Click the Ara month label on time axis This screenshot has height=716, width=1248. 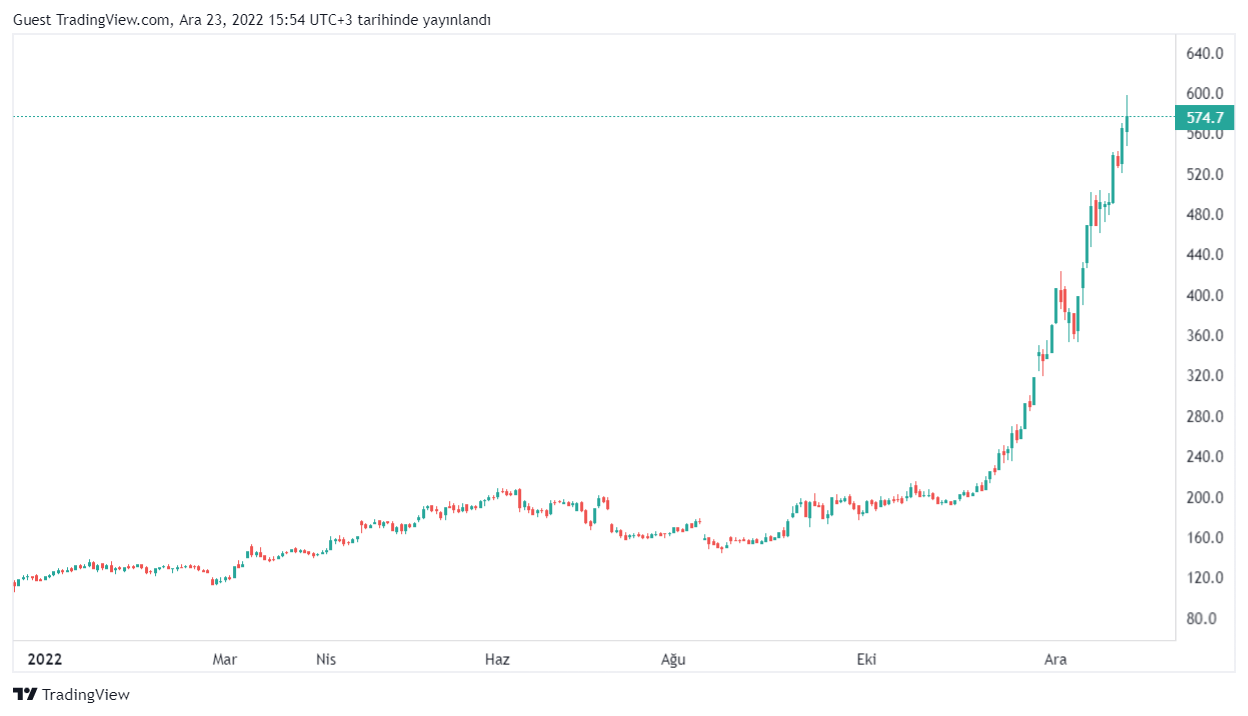tap(1055, 659)
